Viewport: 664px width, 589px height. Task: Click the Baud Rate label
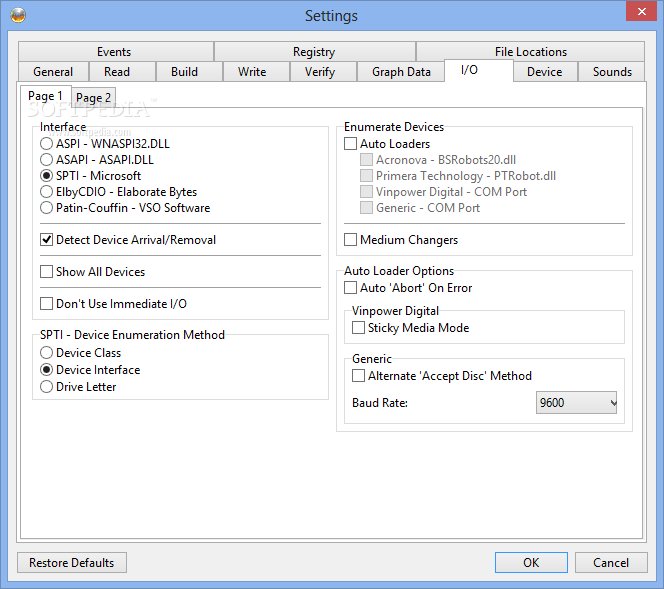pos(379,402)
